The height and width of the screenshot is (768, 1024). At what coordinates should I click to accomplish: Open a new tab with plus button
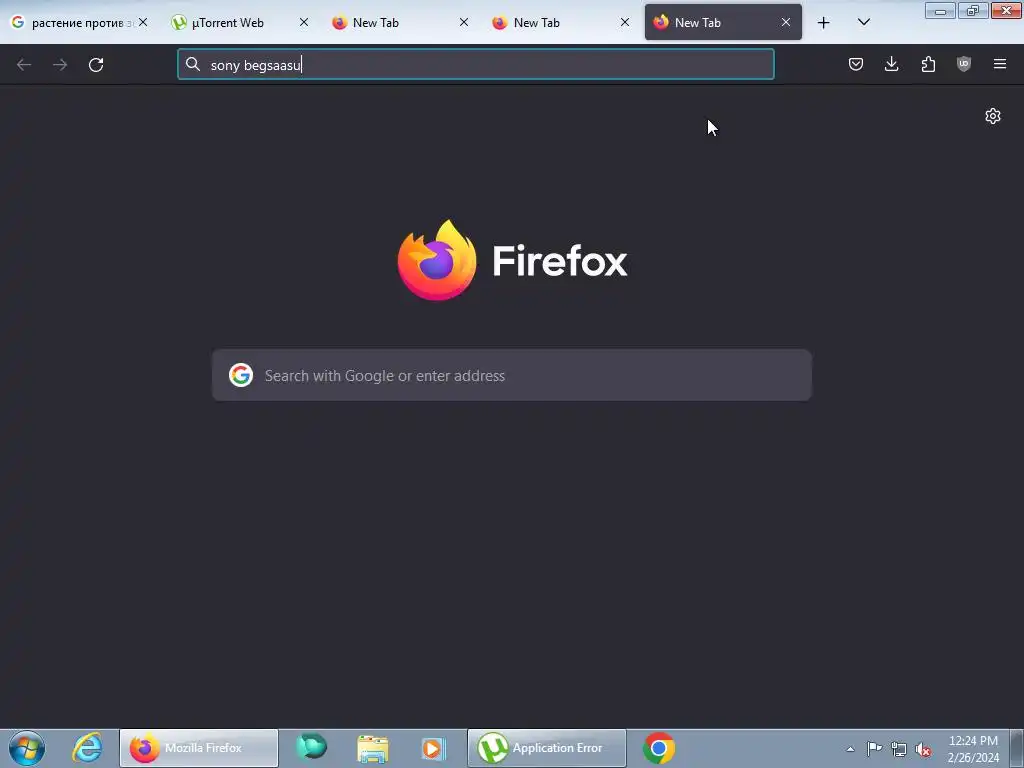[824, 23]
